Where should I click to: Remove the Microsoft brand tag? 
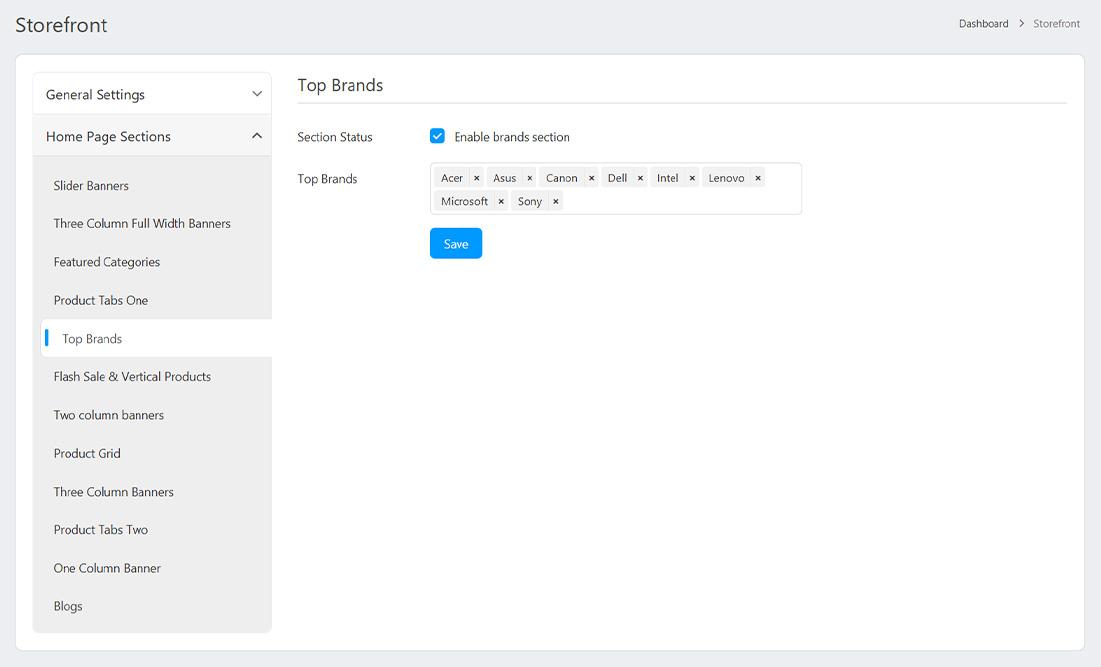pyautogui.click(x=501, y=201)
